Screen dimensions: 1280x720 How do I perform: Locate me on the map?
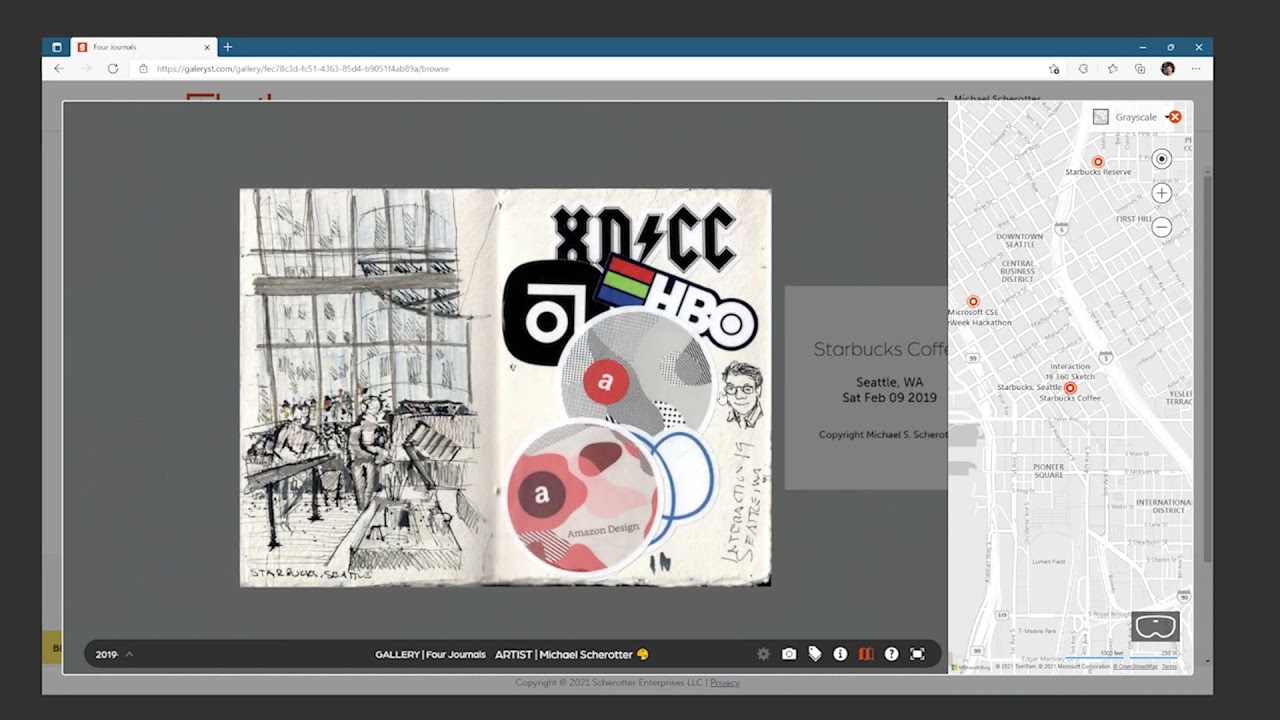point(1161,159)
